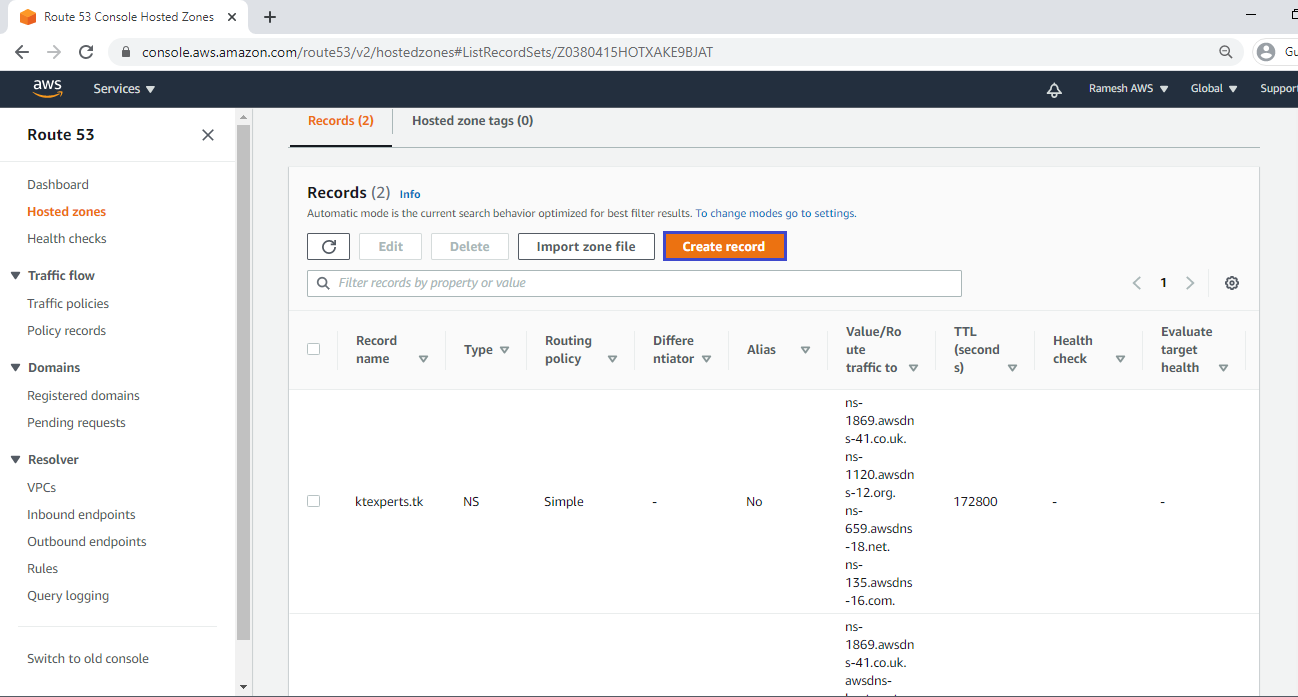Collapse the Domains section

point(15,368)
